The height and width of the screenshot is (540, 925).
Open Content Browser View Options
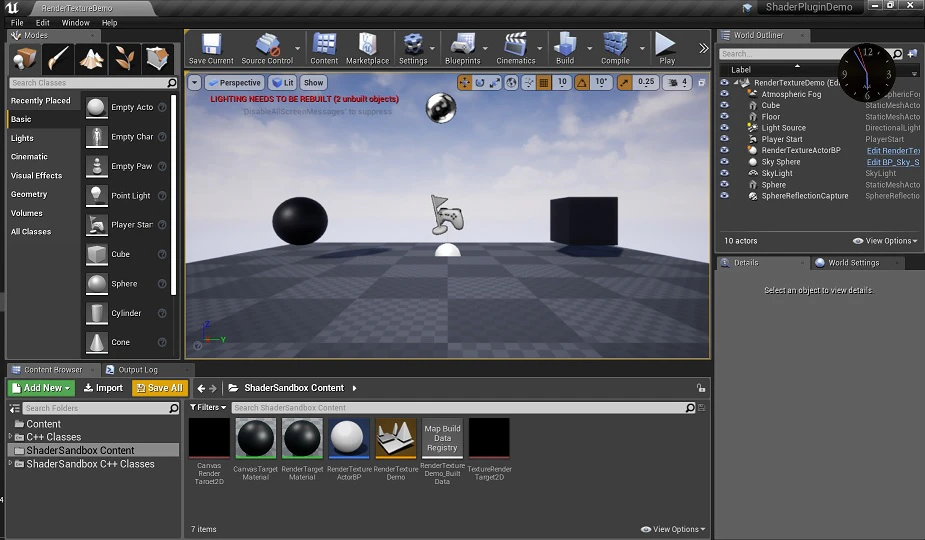(x=673, y=529)
